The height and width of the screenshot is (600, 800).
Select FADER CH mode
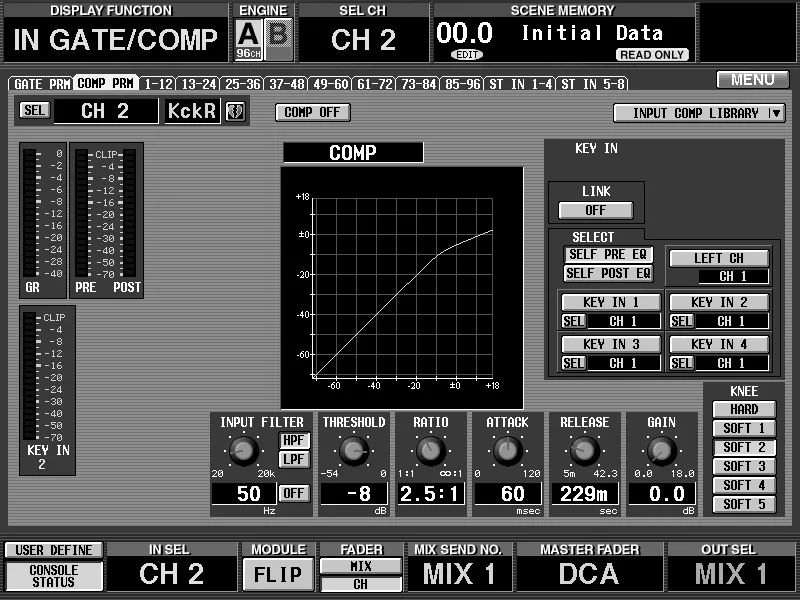(361, 584)
